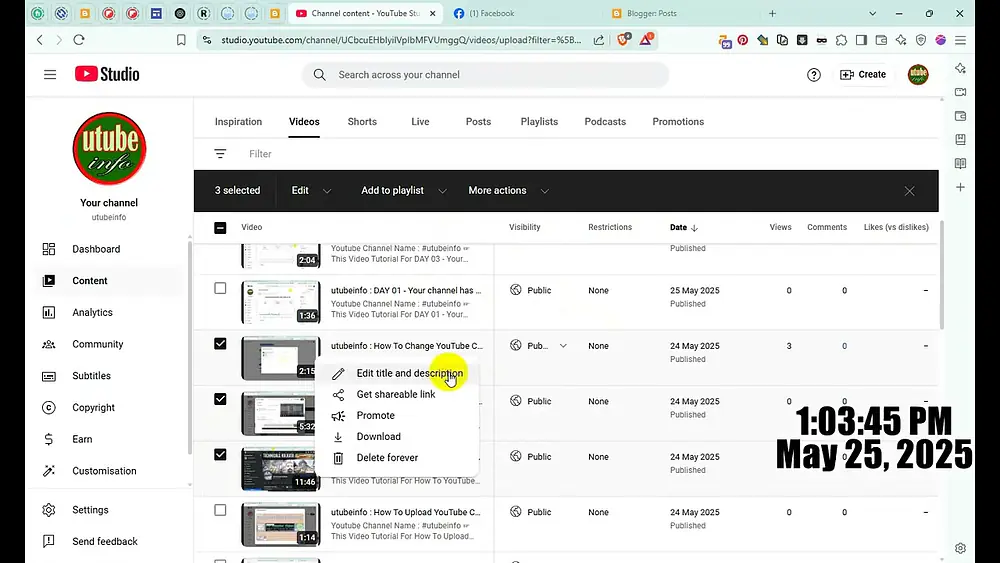Uncheck the checkbox for the 5:32 video
The height and width of the screenshot is (563, 1000).
pyautogui.click(x=220, y=399)
